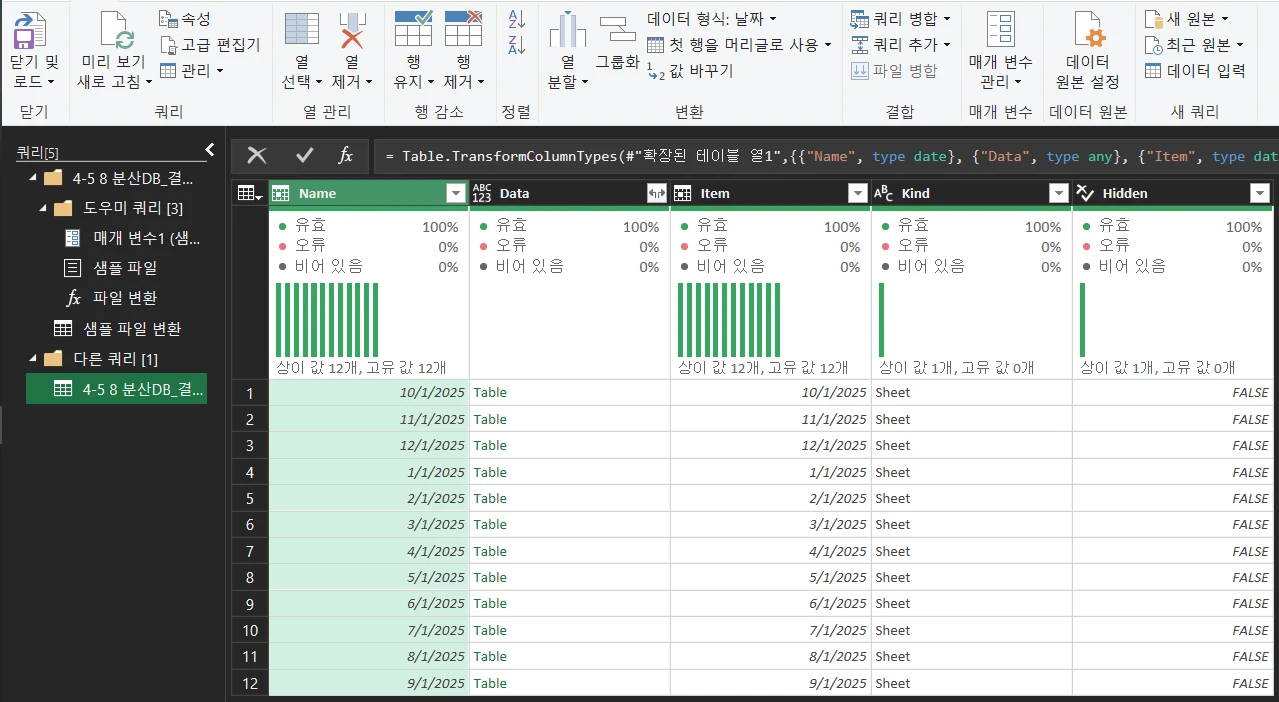The width and height of the screenshot is (1279, 702).
Task: Click the 열 제거 icon
Action: 351,31
